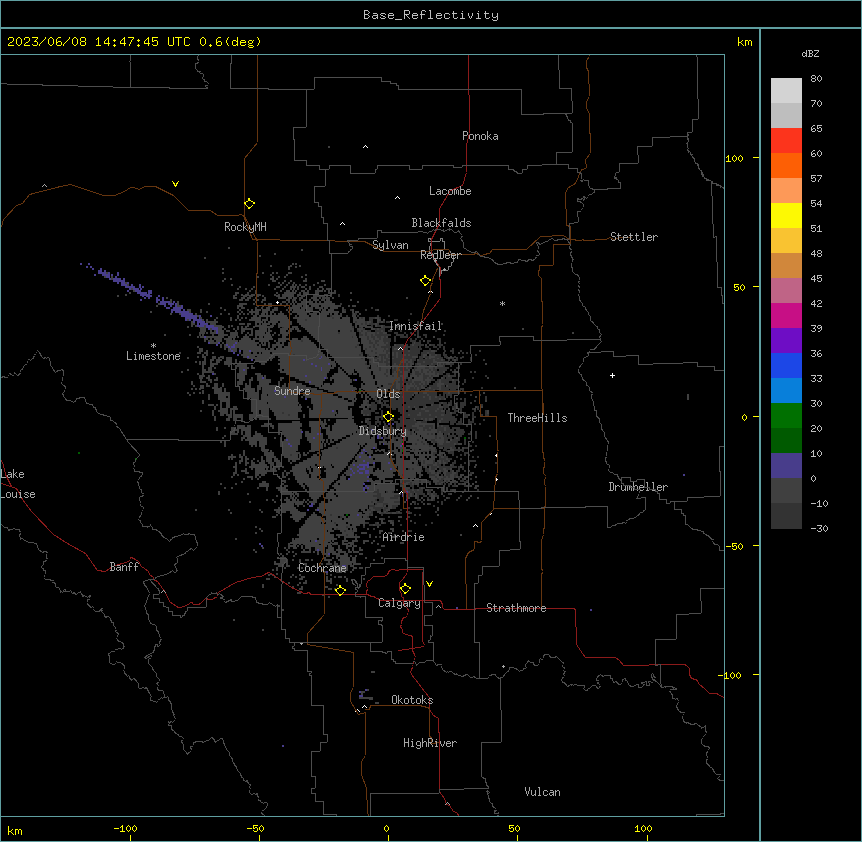
Task: Click the Okotoks city label
Action: 412,700
